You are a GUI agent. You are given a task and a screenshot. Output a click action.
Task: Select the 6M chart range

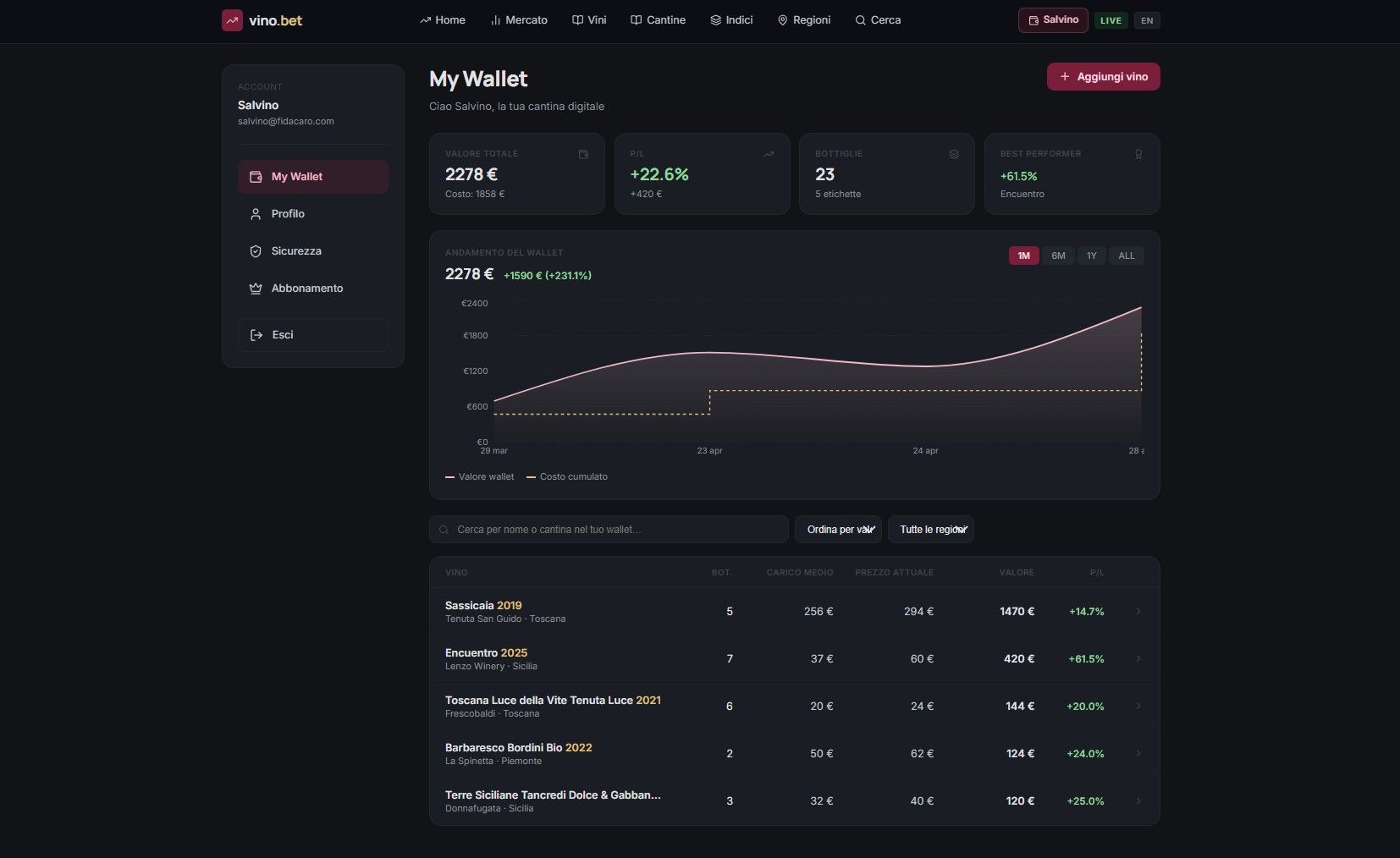tap(1058, 256)
